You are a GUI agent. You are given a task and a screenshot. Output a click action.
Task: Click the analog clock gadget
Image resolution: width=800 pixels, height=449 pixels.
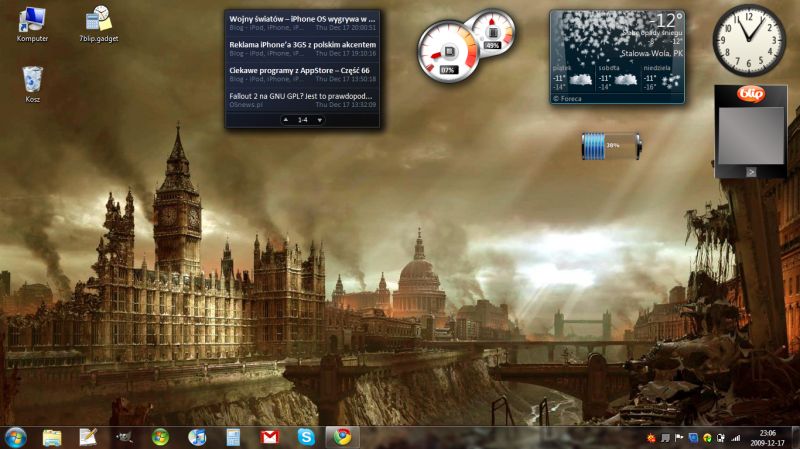tap(749, 40)
